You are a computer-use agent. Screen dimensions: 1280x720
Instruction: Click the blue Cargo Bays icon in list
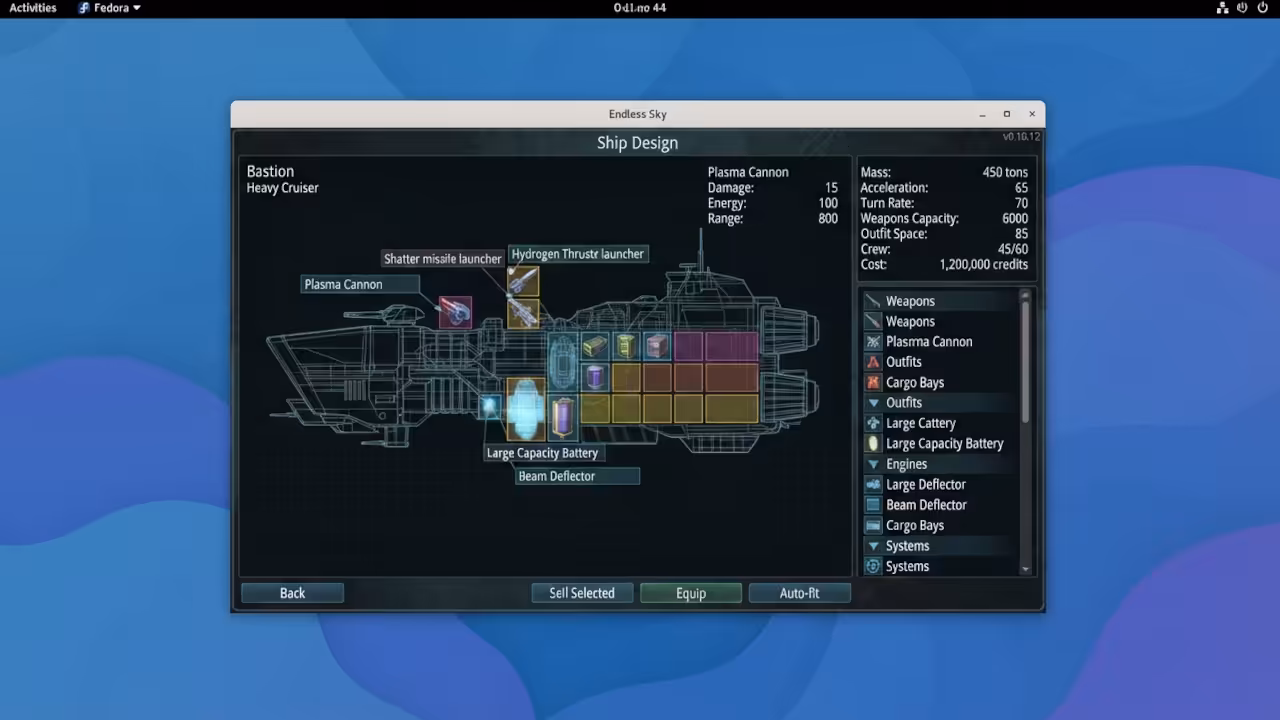[873, 525]
